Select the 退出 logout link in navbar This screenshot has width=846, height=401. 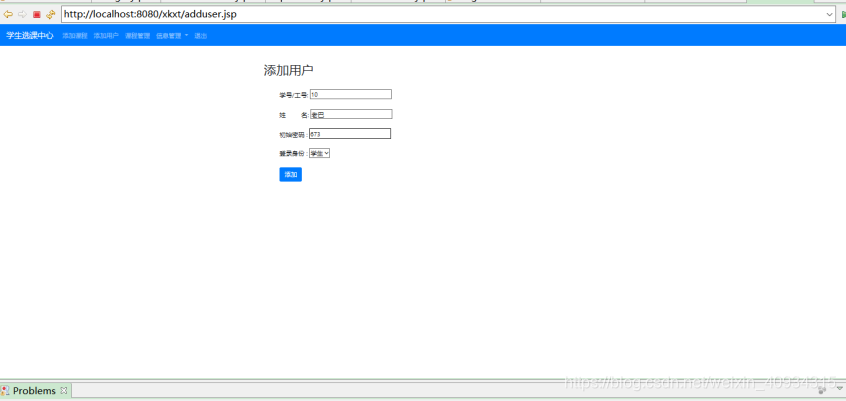tap(200, 36)
